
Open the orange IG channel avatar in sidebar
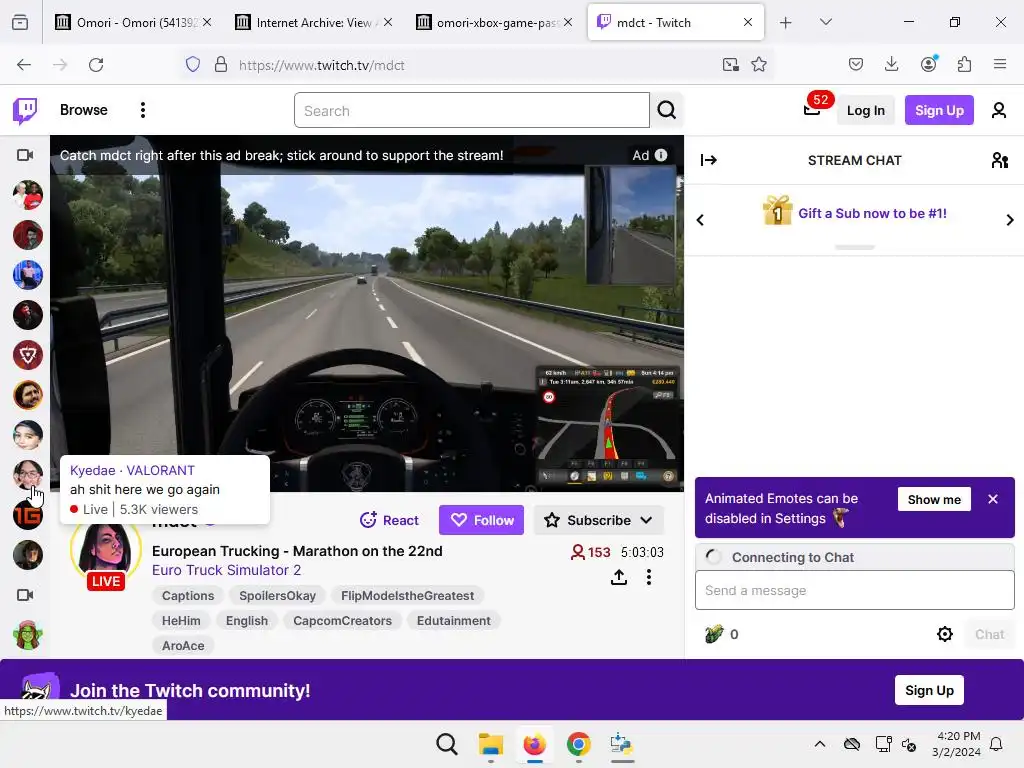coord(27,515)
